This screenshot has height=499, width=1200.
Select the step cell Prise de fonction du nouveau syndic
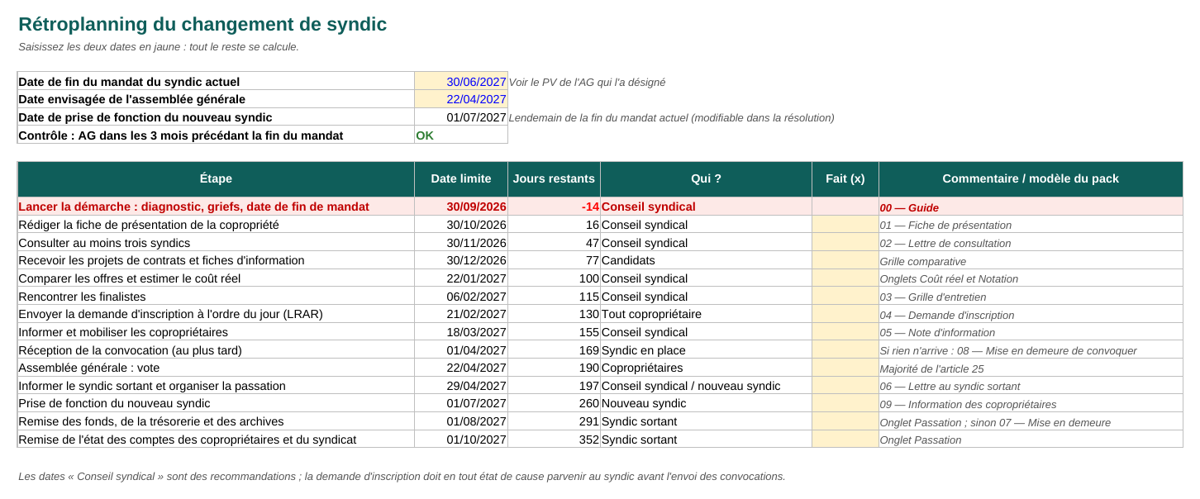point(216,404)
